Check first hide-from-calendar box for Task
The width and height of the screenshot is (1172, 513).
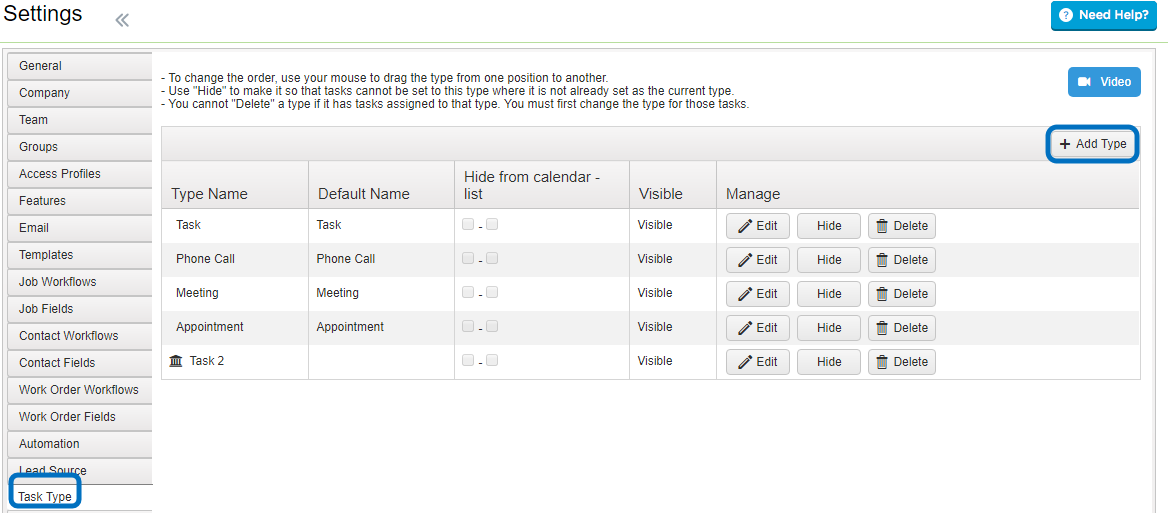pos(468,224)
